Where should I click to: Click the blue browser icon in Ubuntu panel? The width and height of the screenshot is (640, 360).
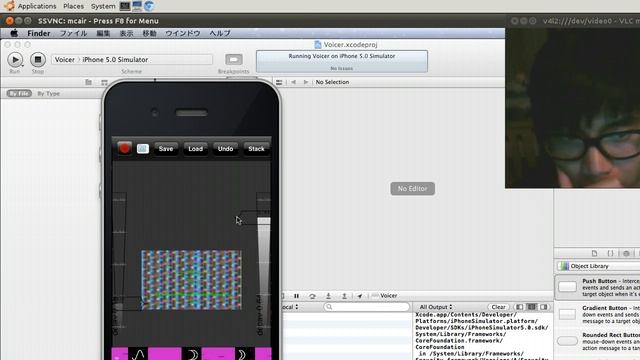click(149, 6)
